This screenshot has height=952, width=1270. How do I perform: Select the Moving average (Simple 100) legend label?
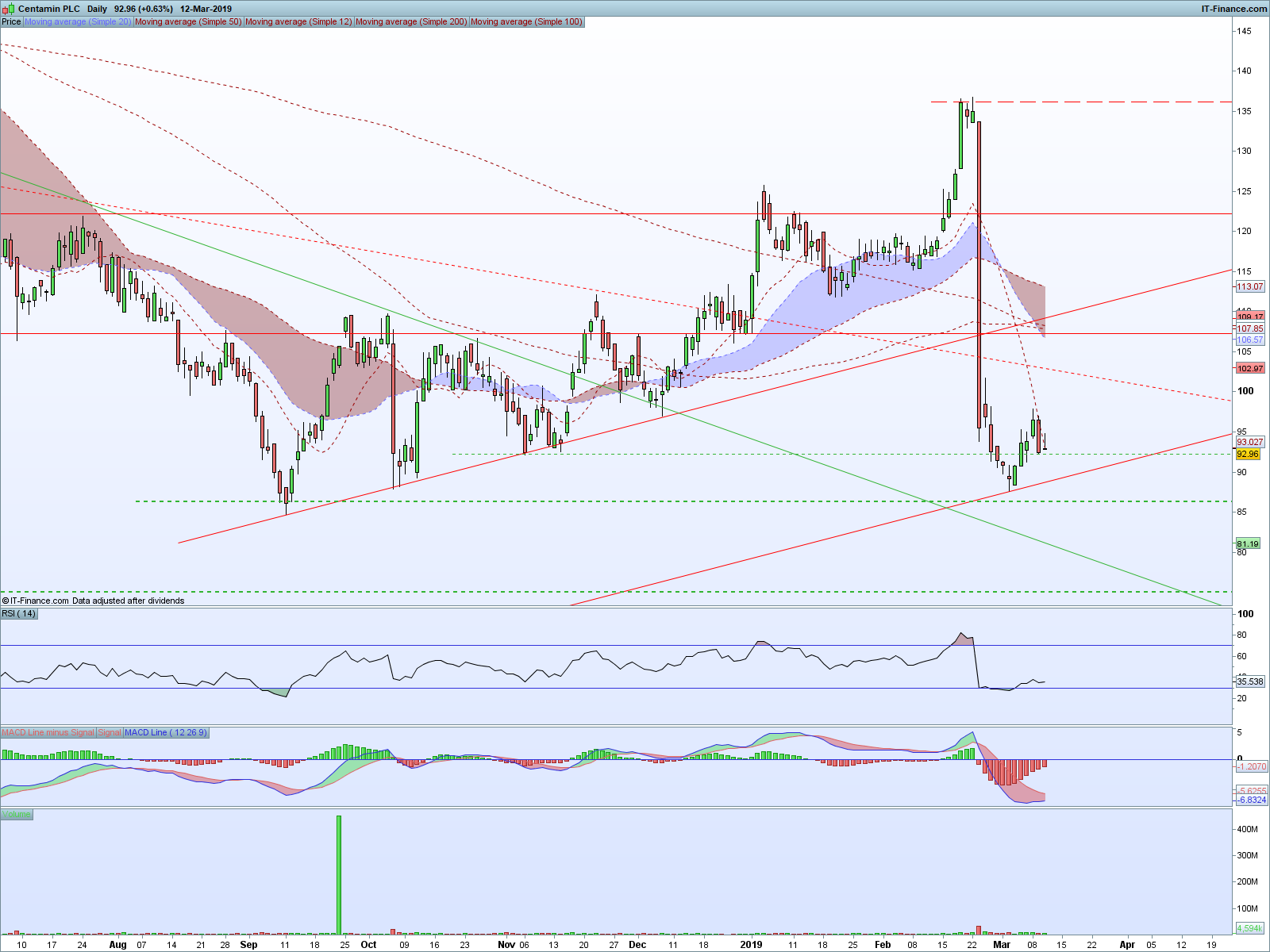tap(526, 21)
